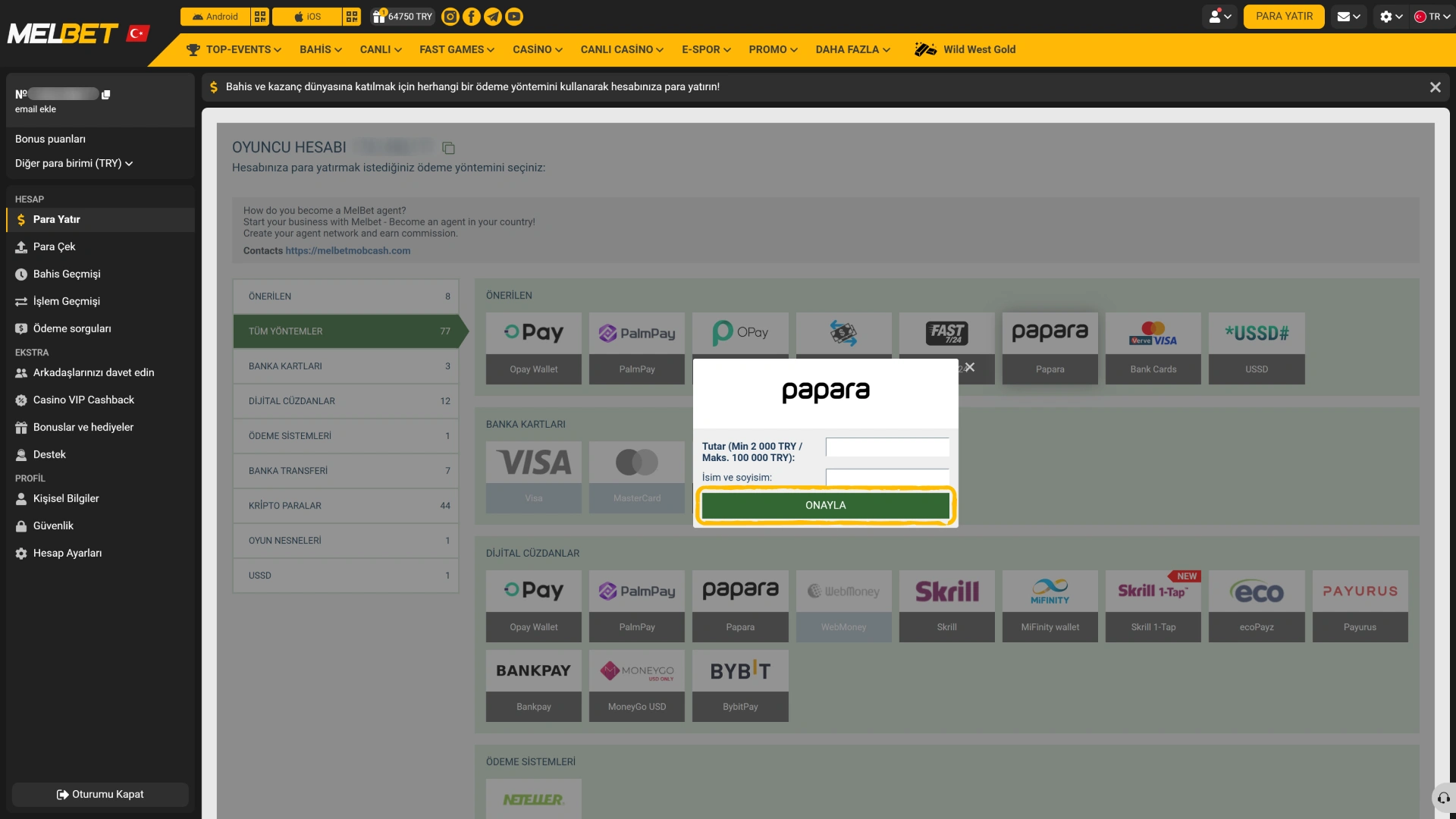1456x819 pixels.
Task: Select the Skrill 1-Tap payment tile
Action: [1153, 607]
